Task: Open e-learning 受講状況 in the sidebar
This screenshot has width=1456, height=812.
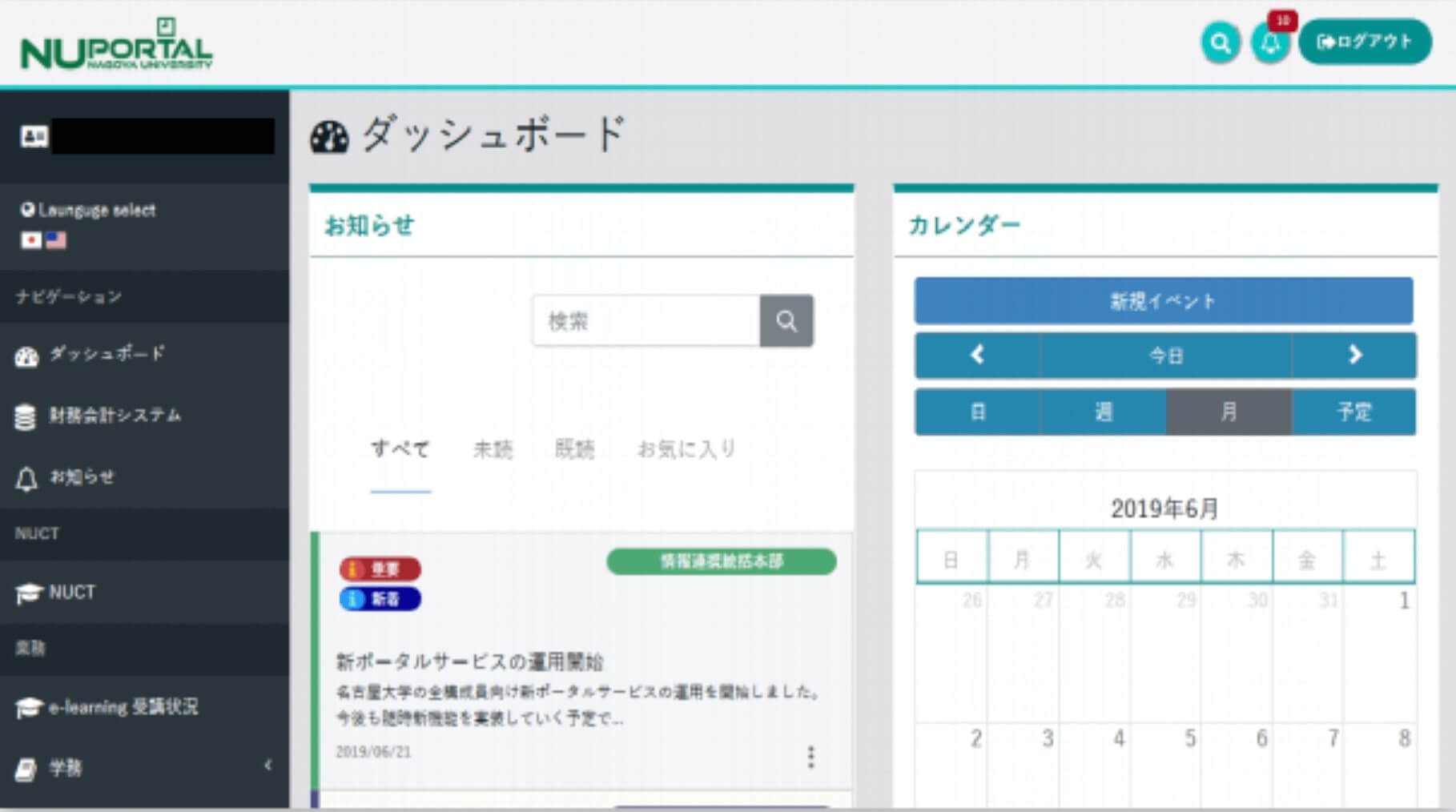Action: (123, 706)
